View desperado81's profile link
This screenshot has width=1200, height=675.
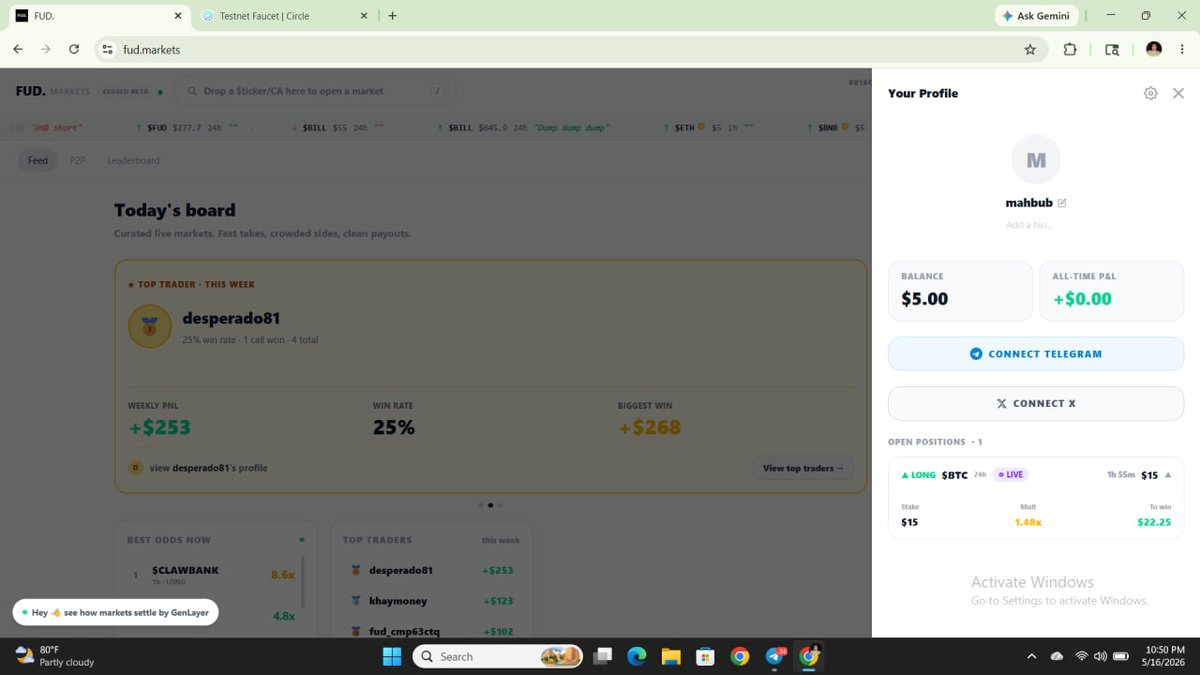[200, 468]
